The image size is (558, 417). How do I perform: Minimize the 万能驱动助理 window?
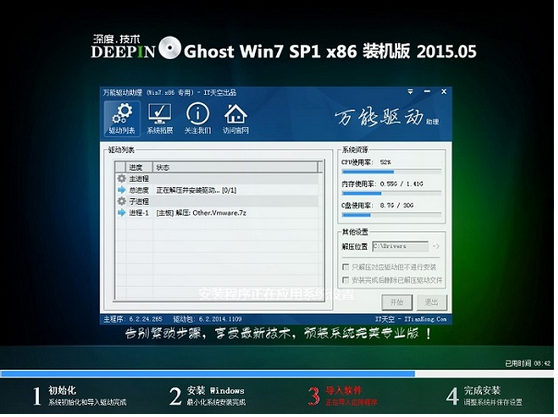click(427, 92)
